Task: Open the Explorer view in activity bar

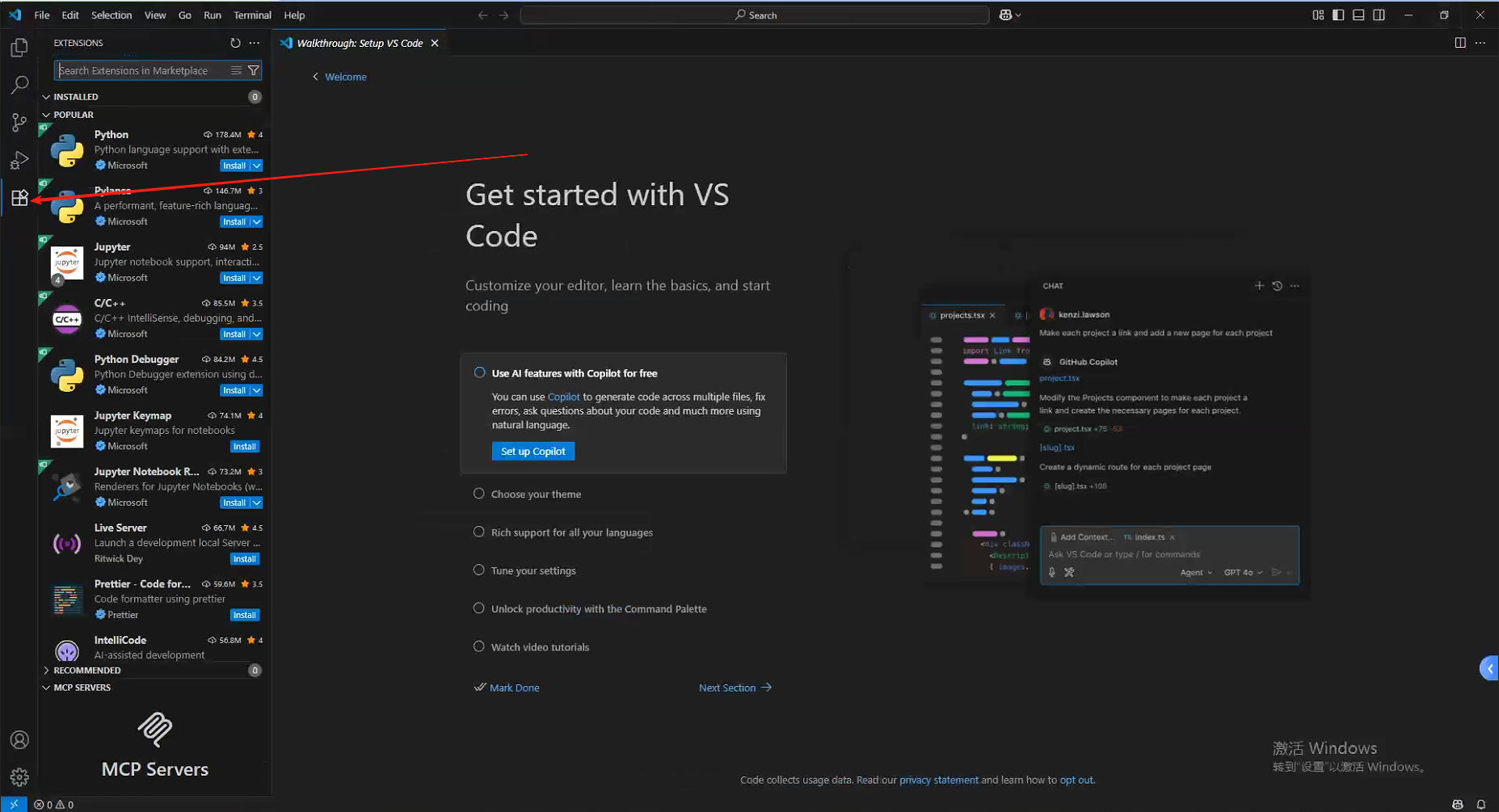Action: pyautogui.click(x=19, y=48)
